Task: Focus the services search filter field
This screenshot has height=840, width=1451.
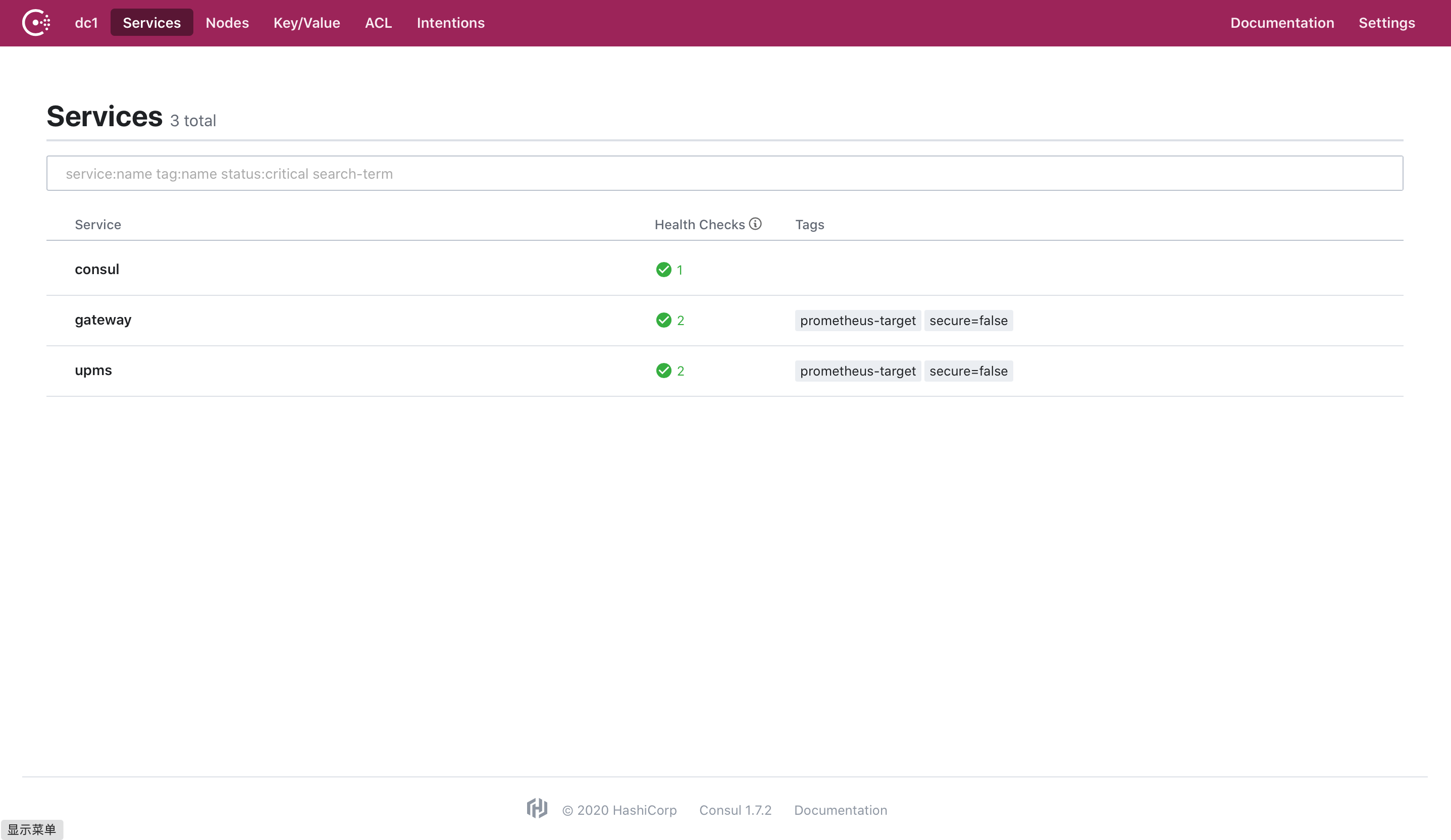Action: [724, 173]
